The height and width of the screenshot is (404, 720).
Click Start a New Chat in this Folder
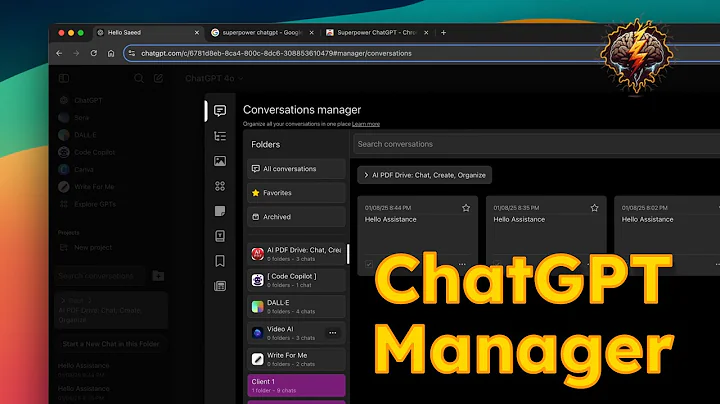(x=111, y=344)
